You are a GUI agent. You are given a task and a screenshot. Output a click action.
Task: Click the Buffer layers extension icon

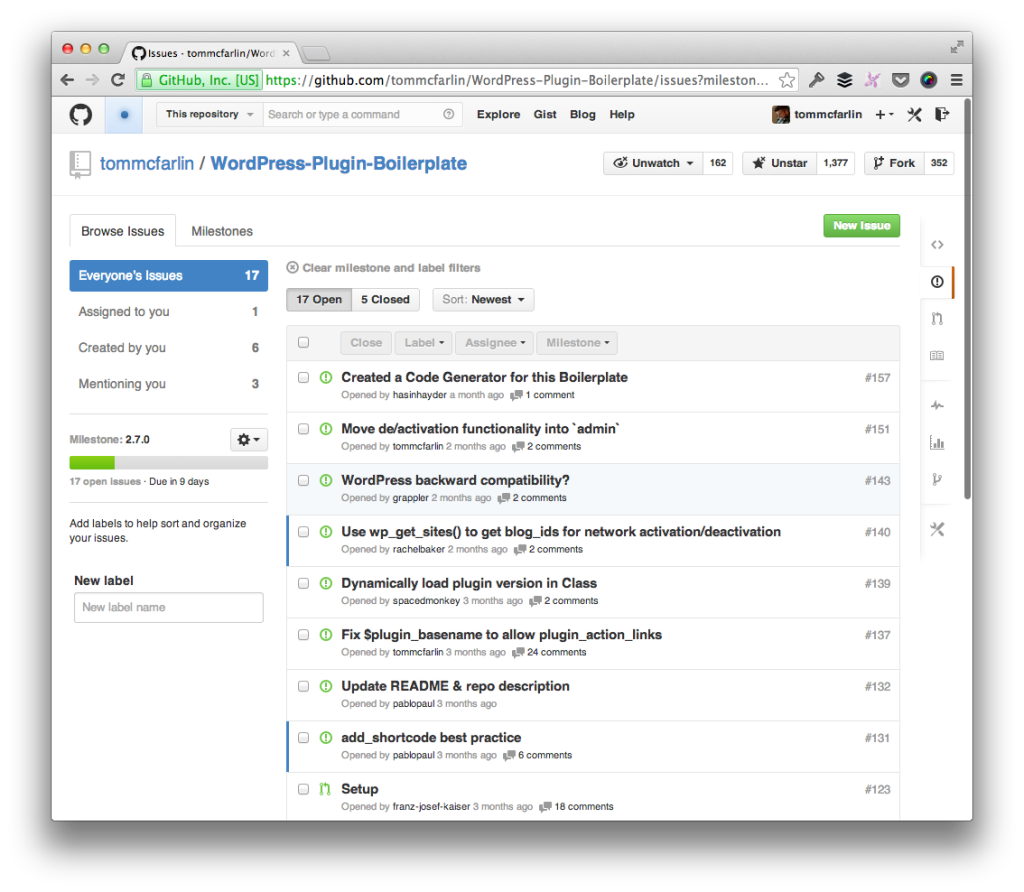(x=845, y=80)
